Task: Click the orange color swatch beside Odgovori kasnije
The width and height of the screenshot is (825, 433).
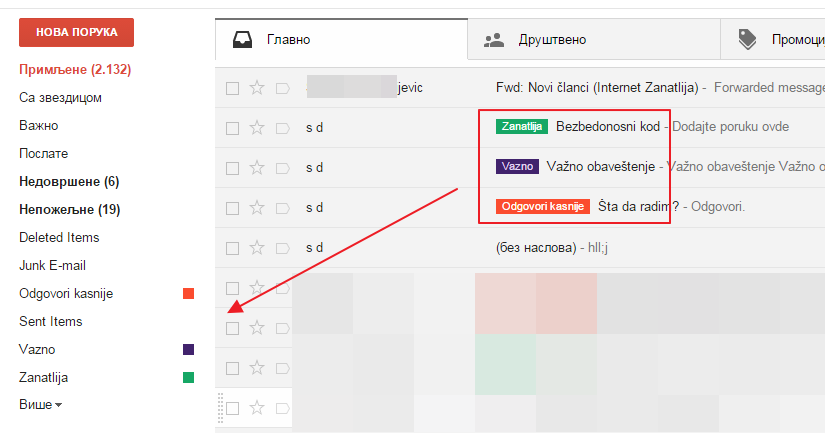Action: 188,294
